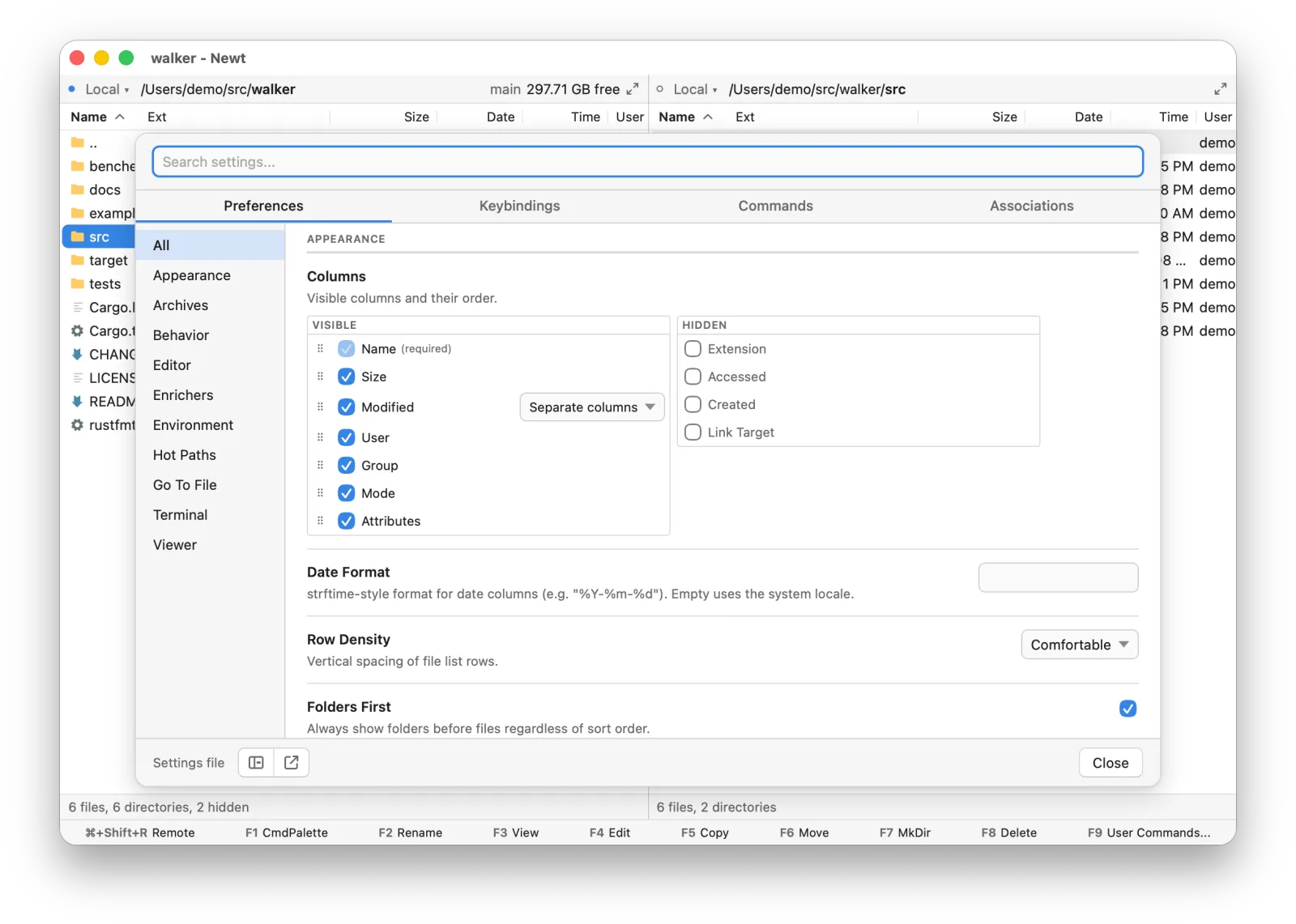Viewport: 1296px width, 924px height.
Task: Toggle sort on right pane Name header
Action: pyautogui.click(x=685, y=117)
